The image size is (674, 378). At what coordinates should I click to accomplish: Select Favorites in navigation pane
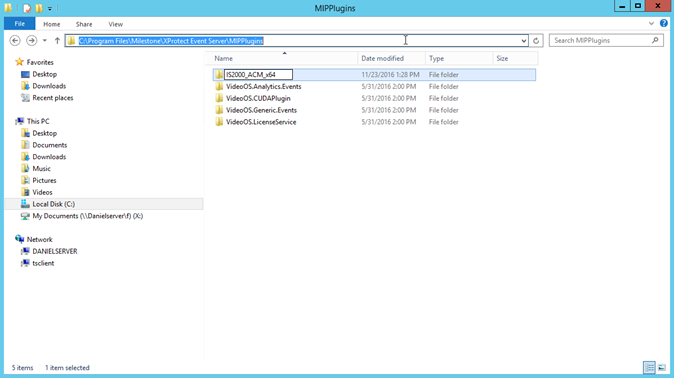click(40, 62)
